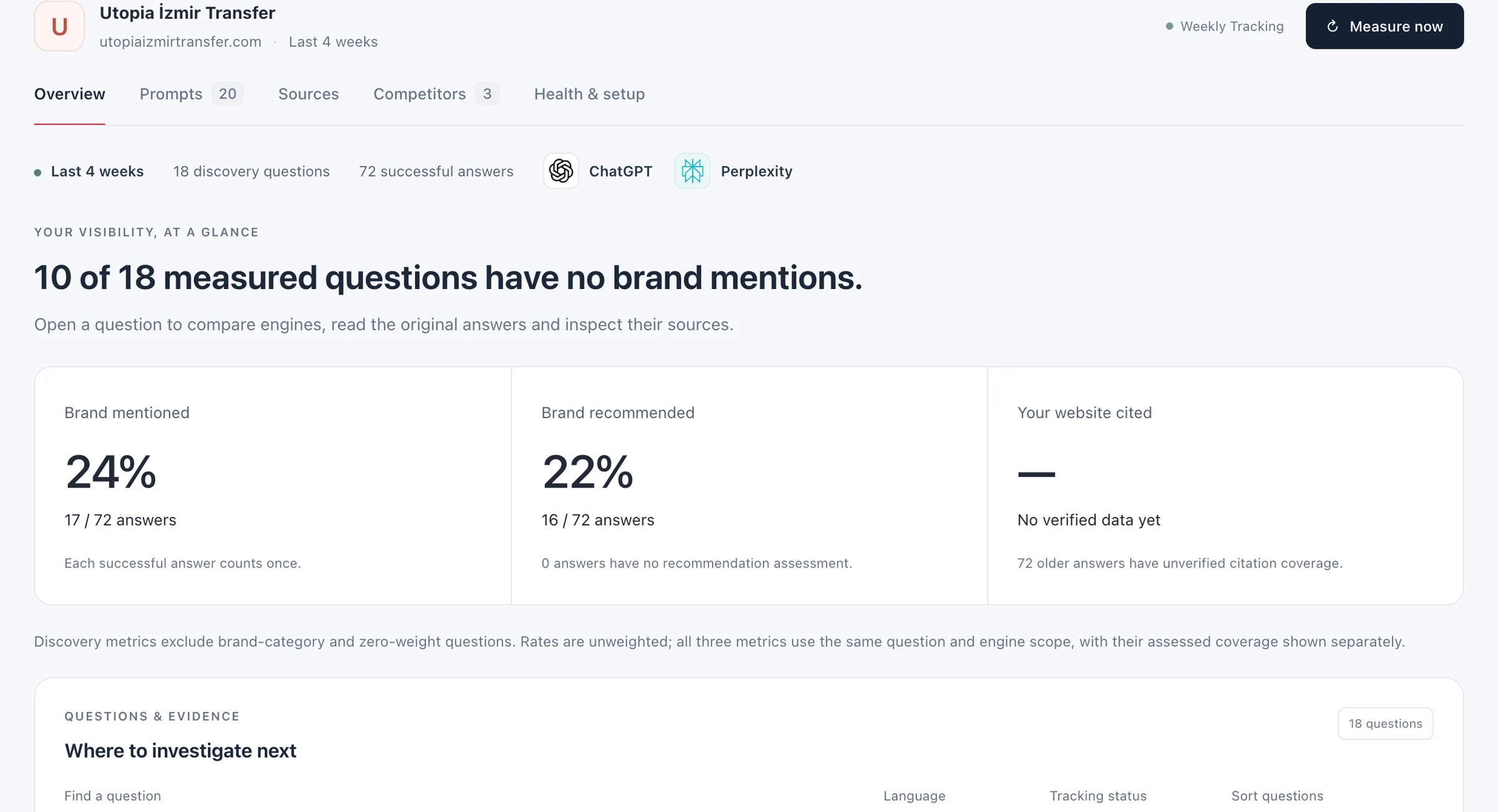Open the Sort questions dropdown
This screenshot has width=1498, height=812.
1277,796
